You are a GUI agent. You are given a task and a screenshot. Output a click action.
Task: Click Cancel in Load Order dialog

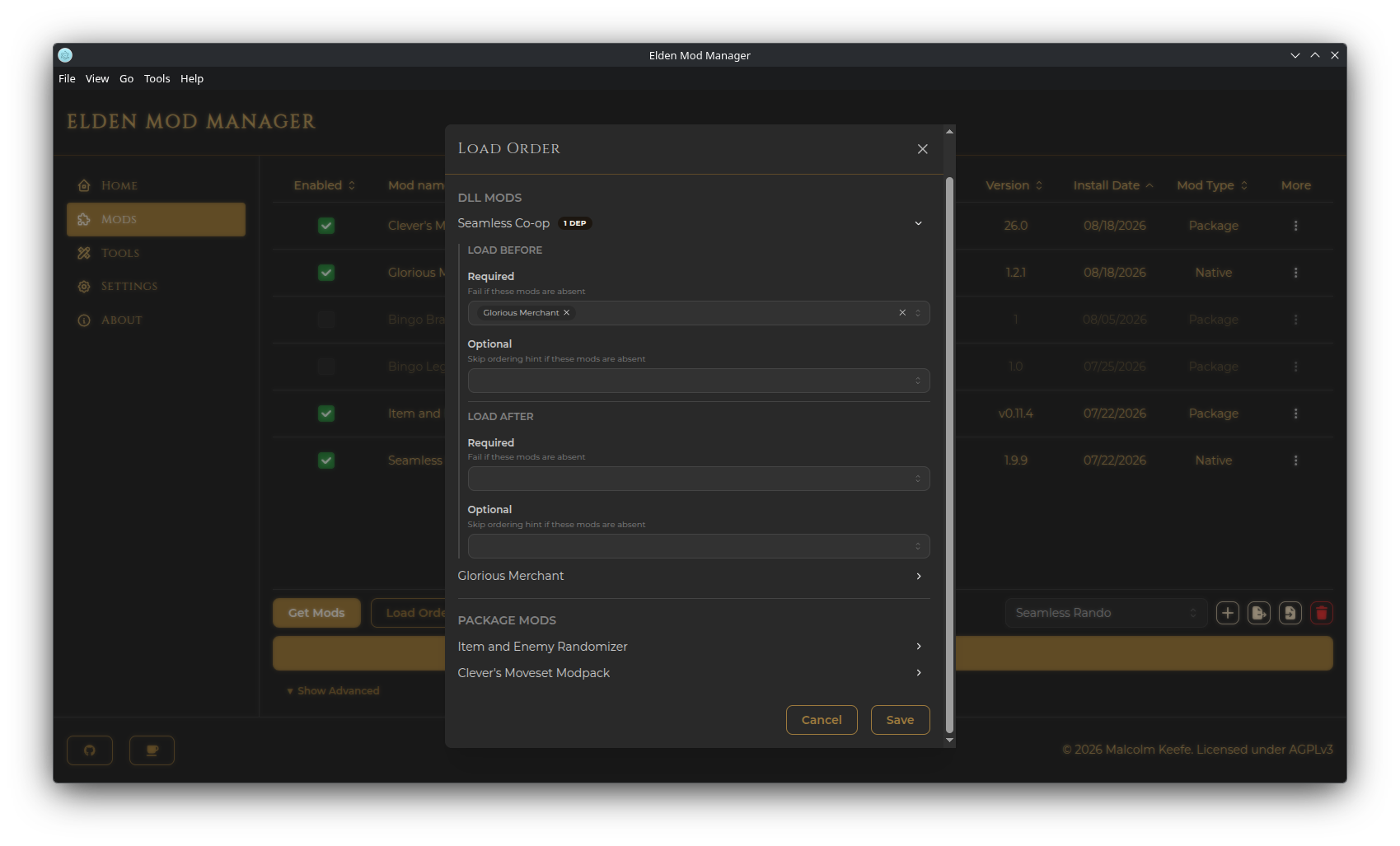pyautogui.click(x=822, y=720)
